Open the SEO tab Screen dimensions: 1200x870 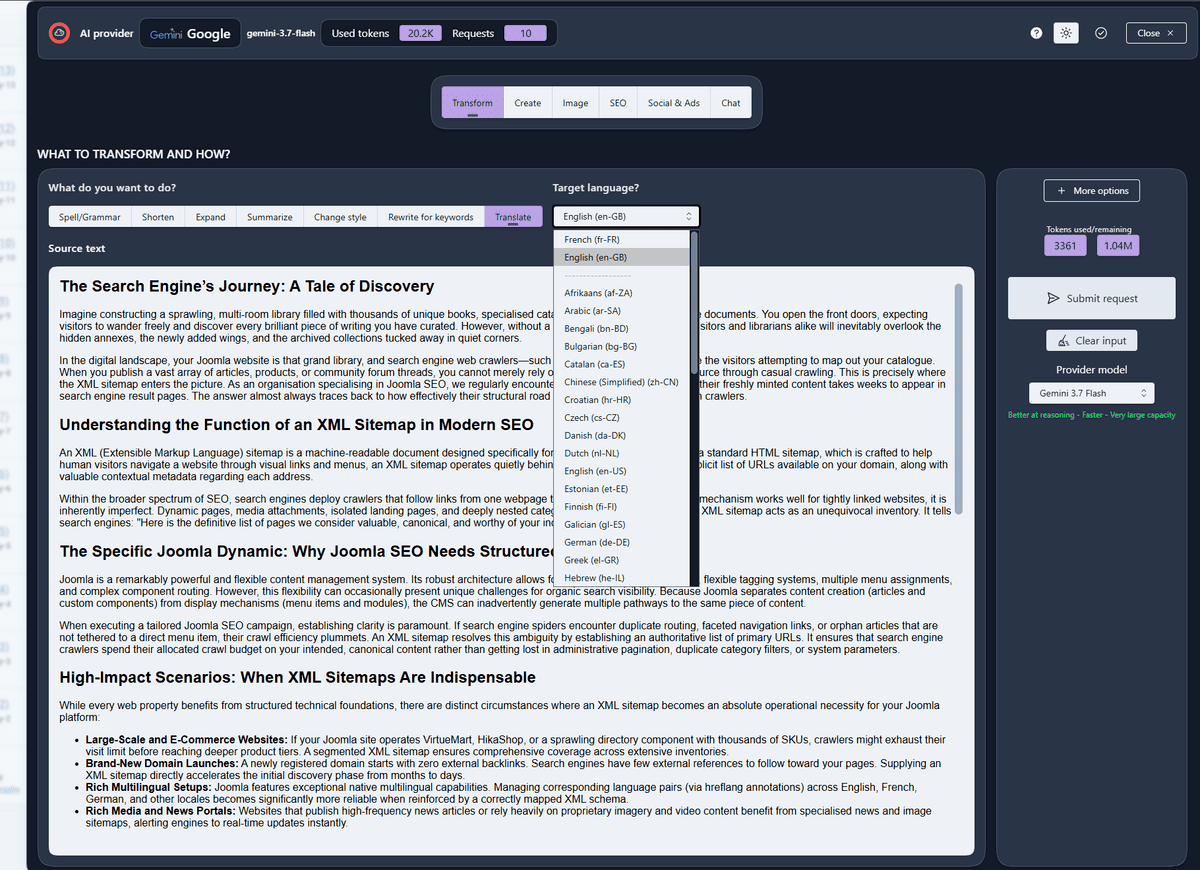coord(618,103)
